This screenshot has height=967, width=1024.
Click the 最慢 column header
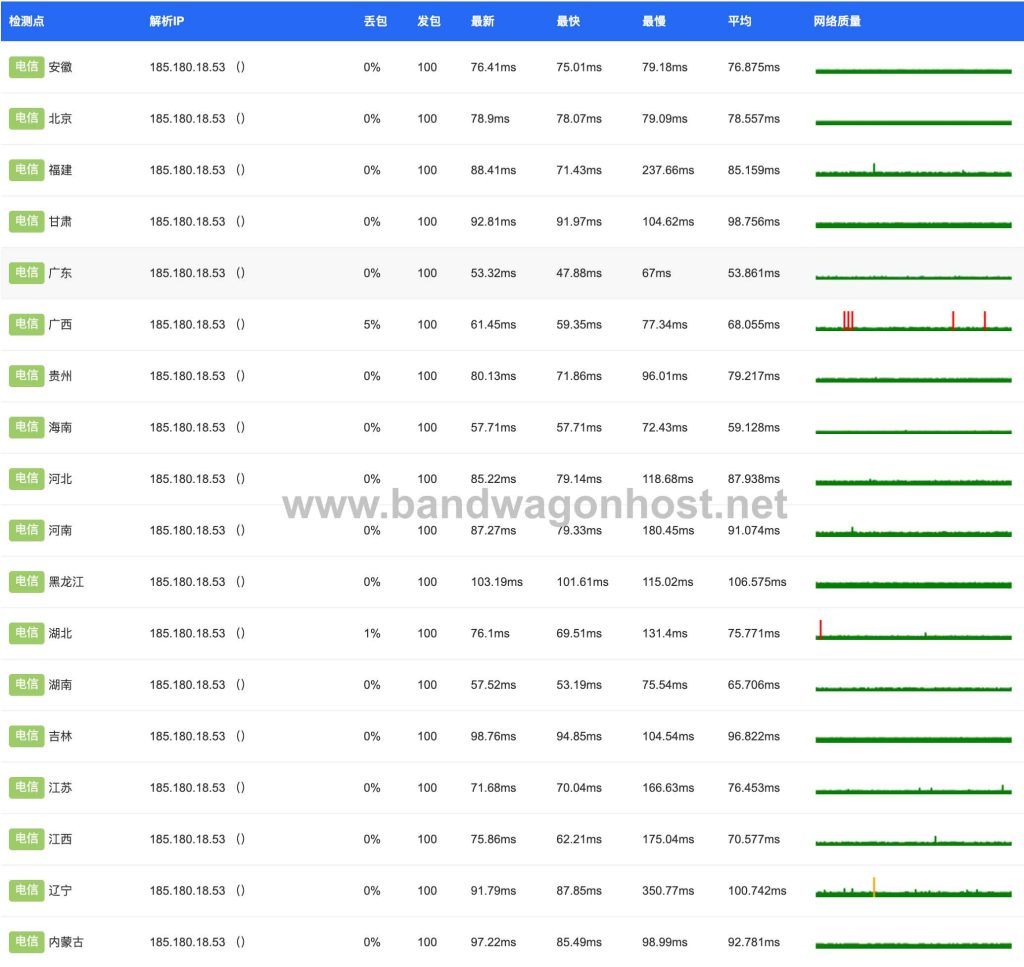pos(654,21)
